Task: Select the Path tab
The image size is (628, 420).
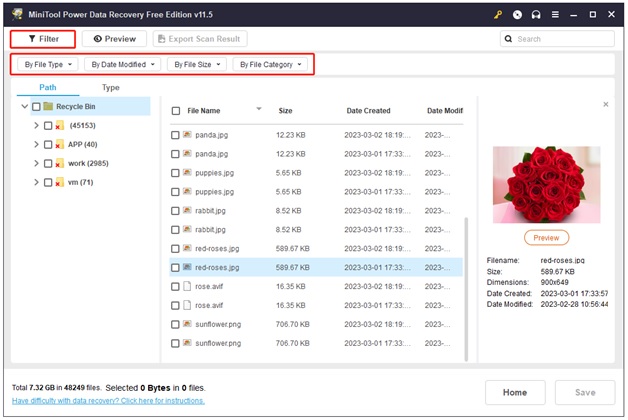Action: (48, 87)
